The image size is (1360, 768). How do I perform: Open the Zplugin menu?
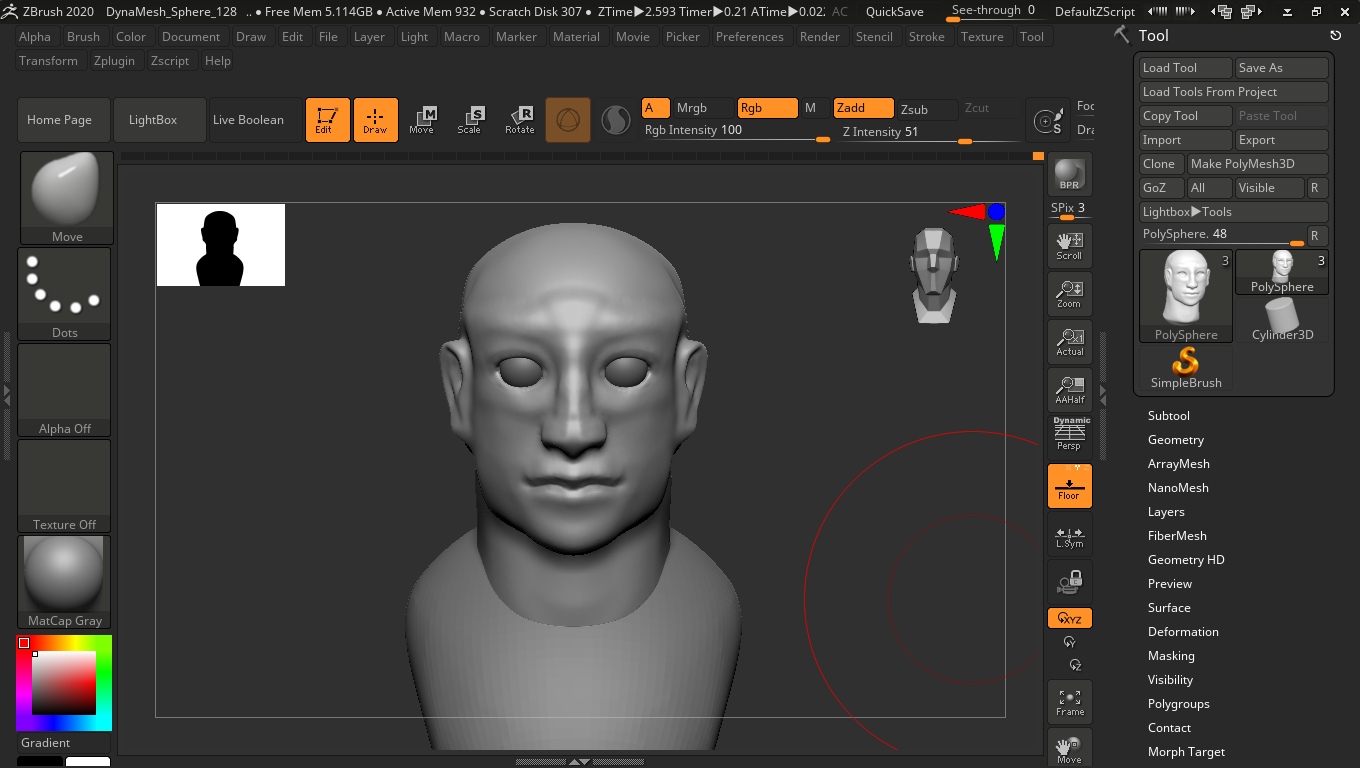(x=114, y=61)
